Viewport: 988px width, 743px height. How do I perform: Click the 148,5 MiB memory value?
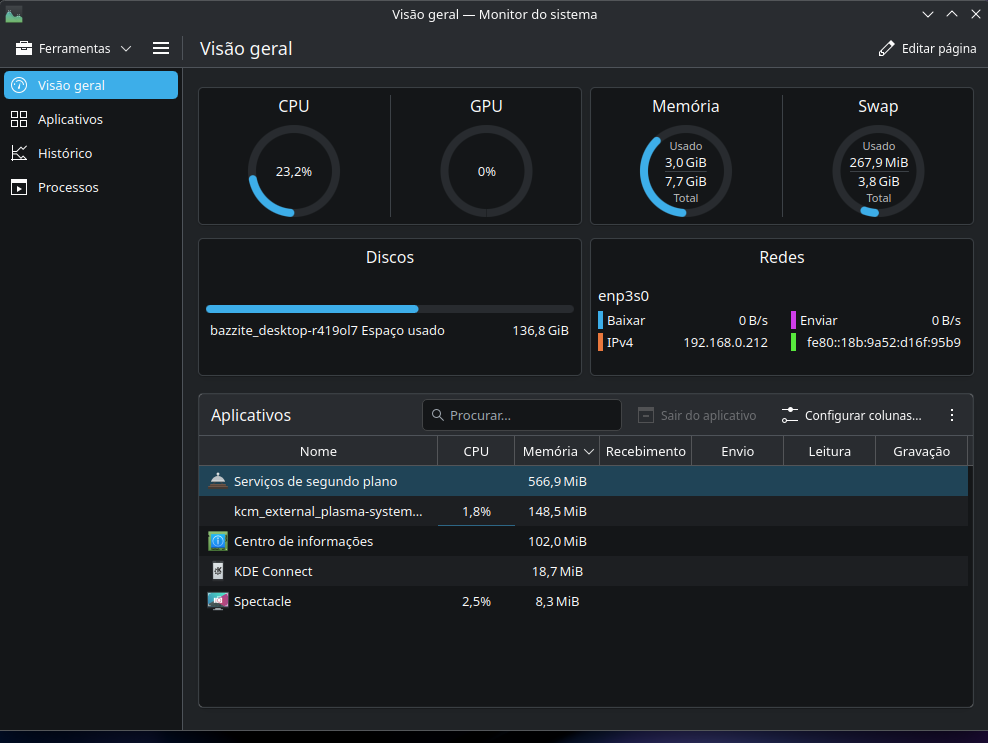557,512
